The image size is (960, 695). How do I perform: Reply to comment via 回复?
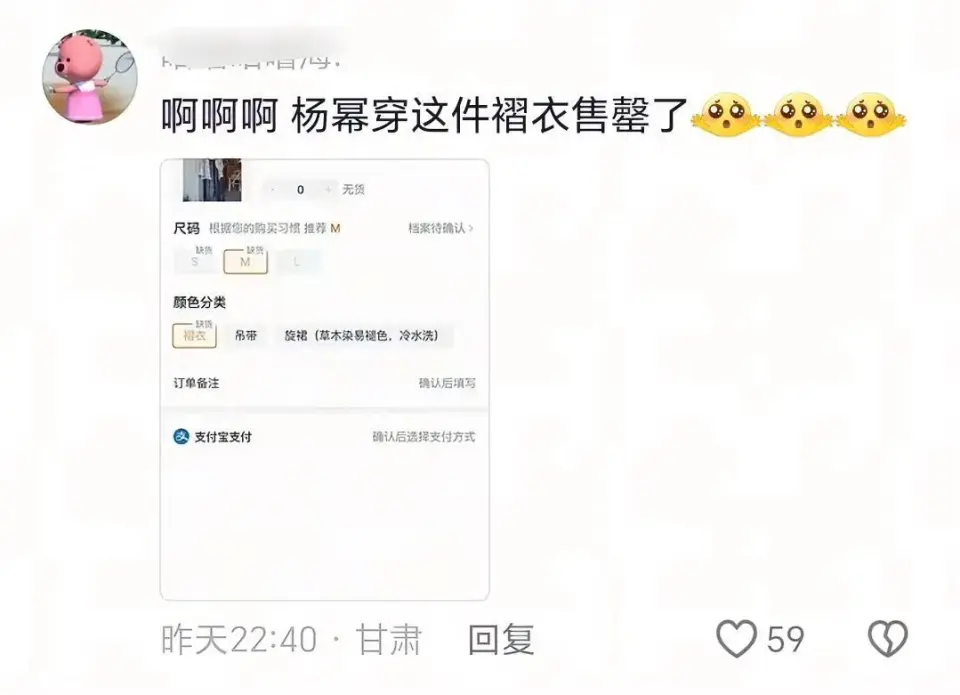[501, 639]
